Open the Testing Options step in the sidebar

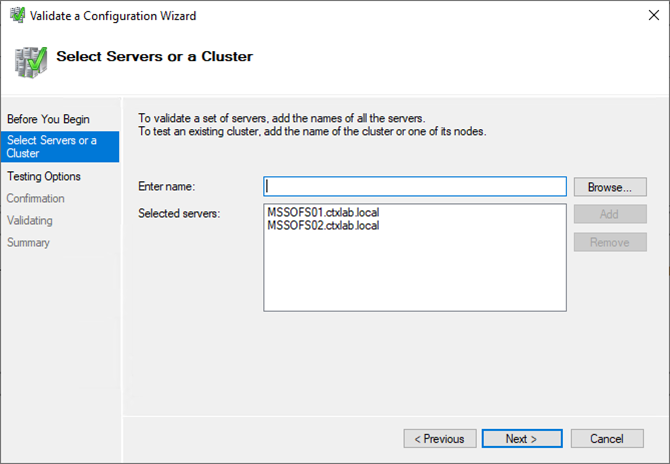click(44, 176)
